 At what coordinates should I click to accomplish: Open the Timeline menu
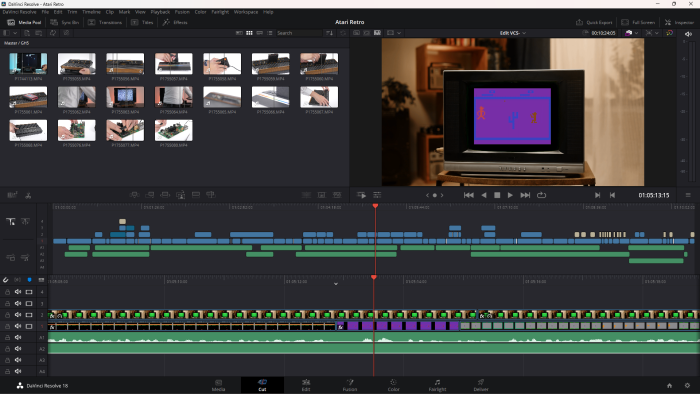point(91,12)
